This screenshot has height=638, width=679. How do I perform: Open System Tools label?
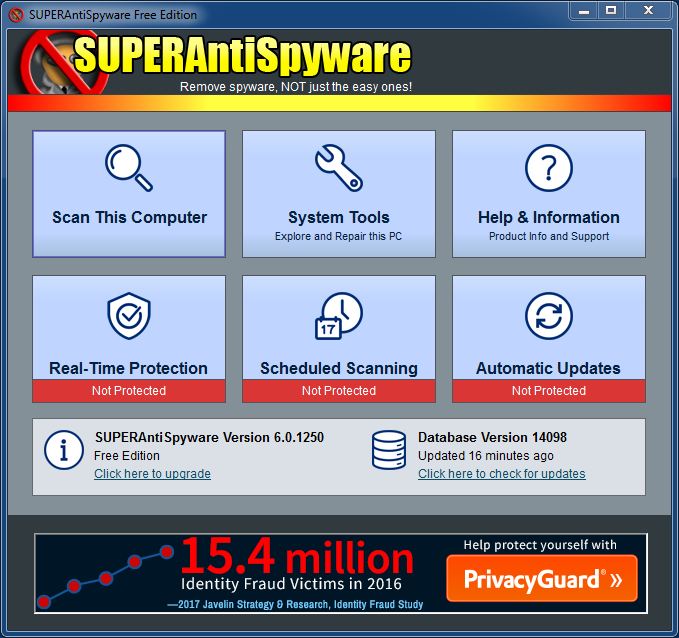[339, 217]
